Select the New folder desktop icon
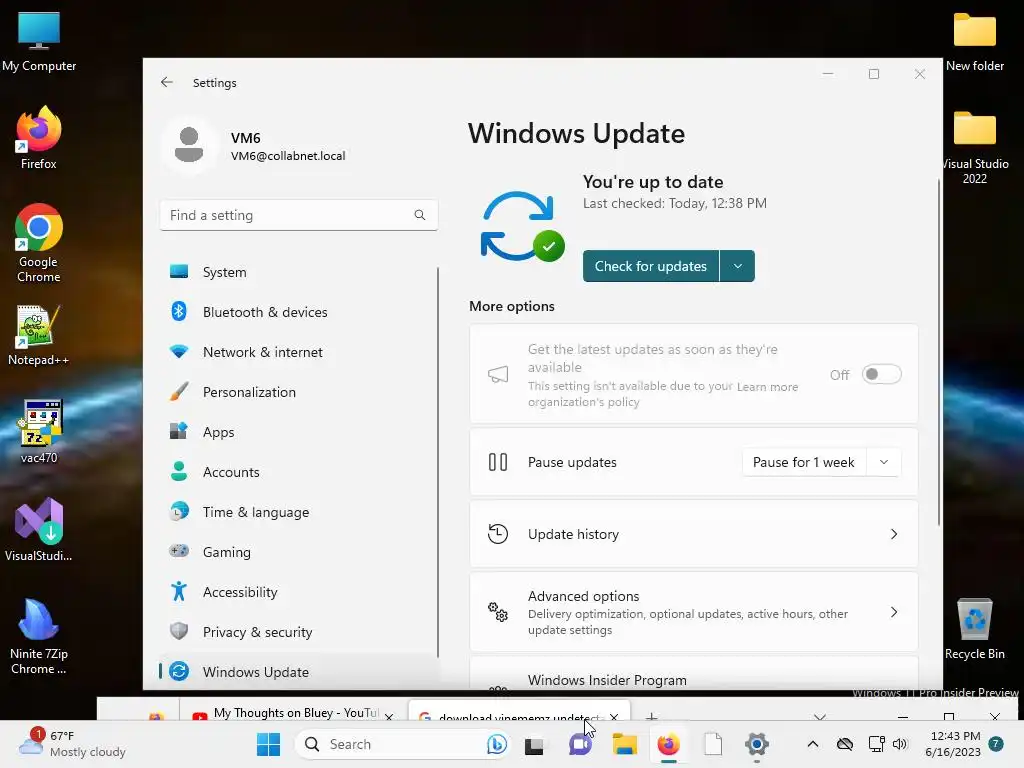Screen dimensions: 1024x768 [974, 42]
